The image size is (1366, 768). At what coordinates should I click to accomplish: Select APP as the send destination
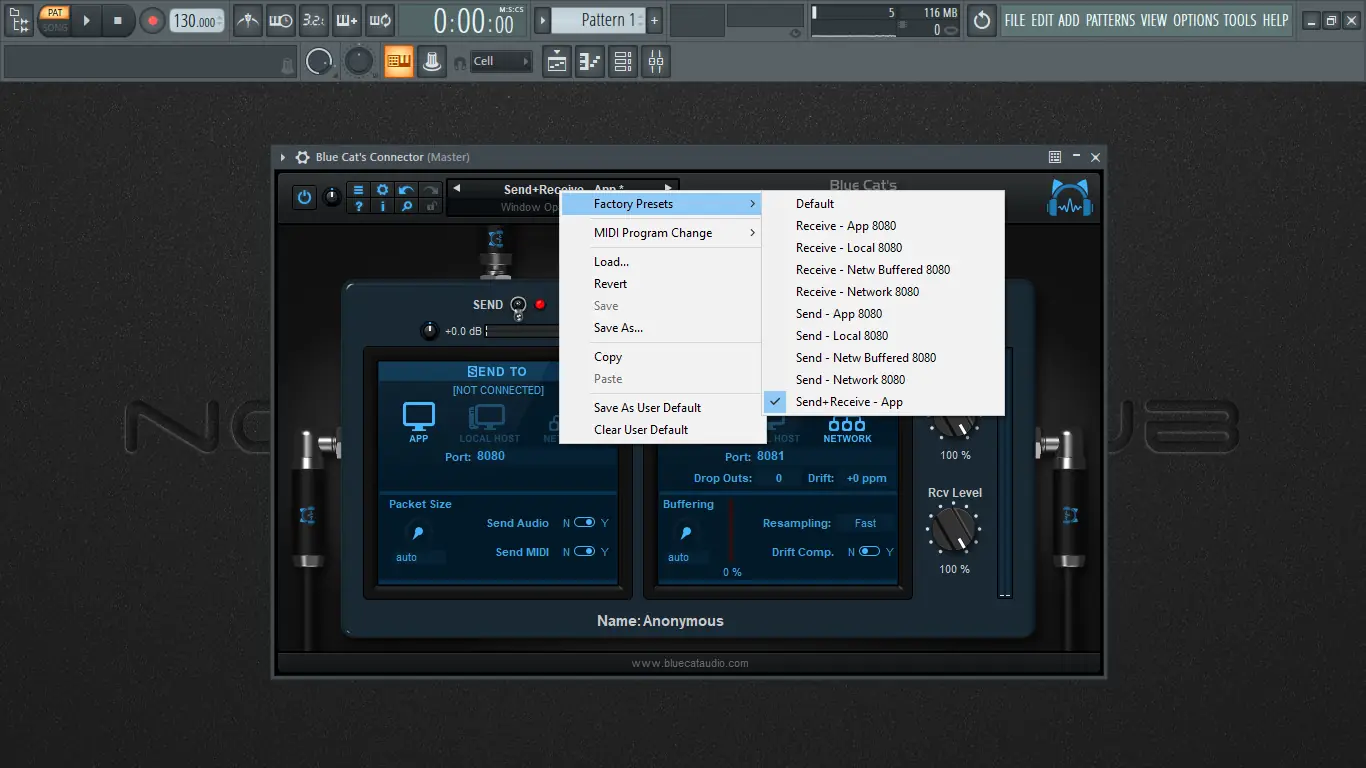tap(418, 422)
